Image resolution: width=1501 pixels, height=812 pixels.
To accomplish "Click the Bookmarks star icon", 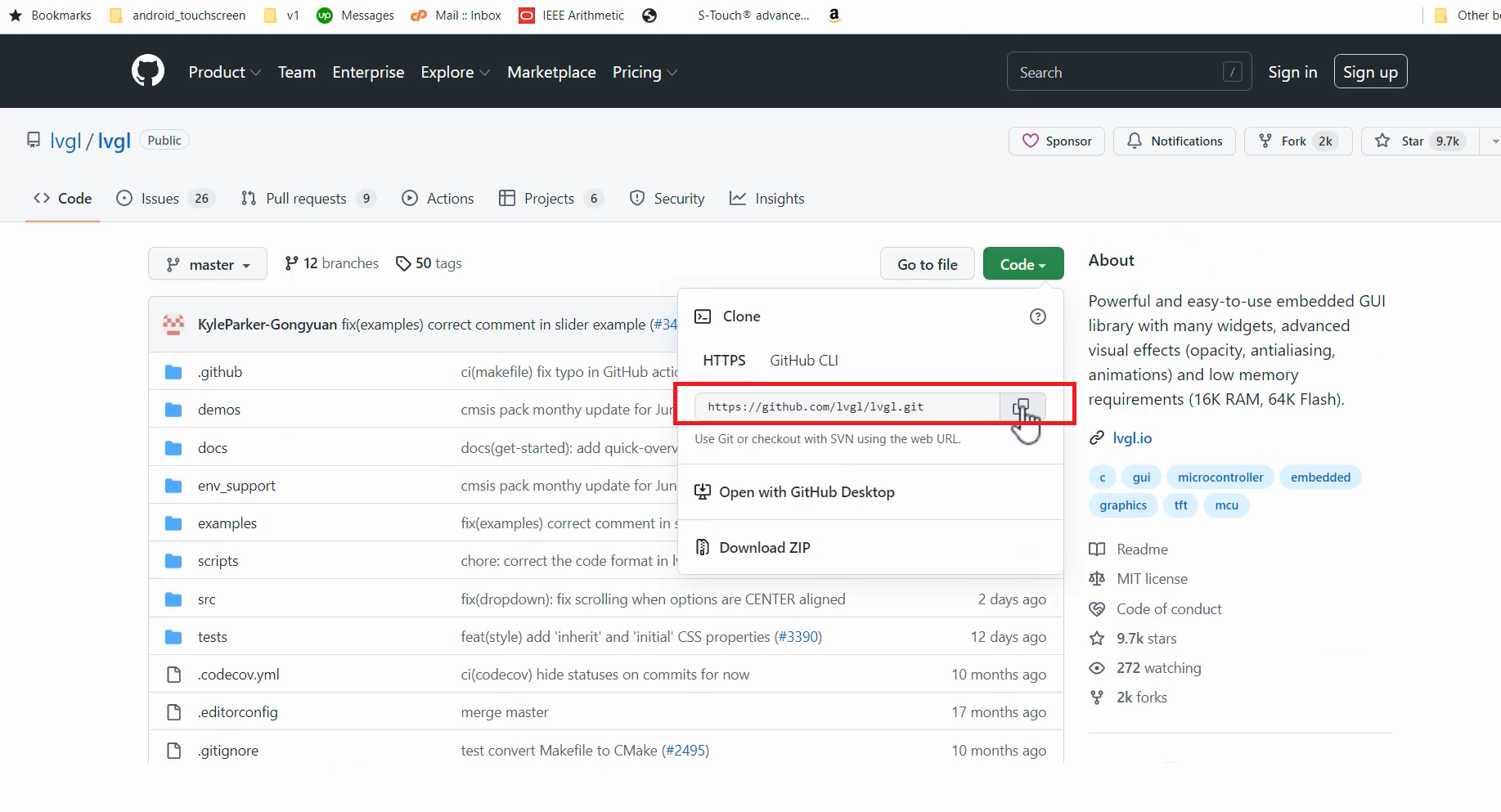I will click(x=16, y=16).
